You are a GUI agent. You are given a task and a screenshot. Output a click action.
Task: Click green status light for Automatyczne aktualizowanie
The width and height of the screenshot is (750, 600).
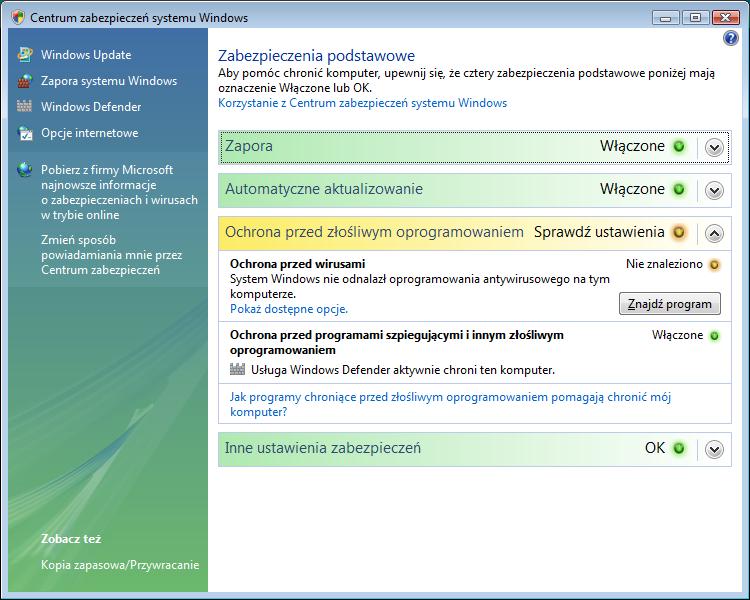679,189
